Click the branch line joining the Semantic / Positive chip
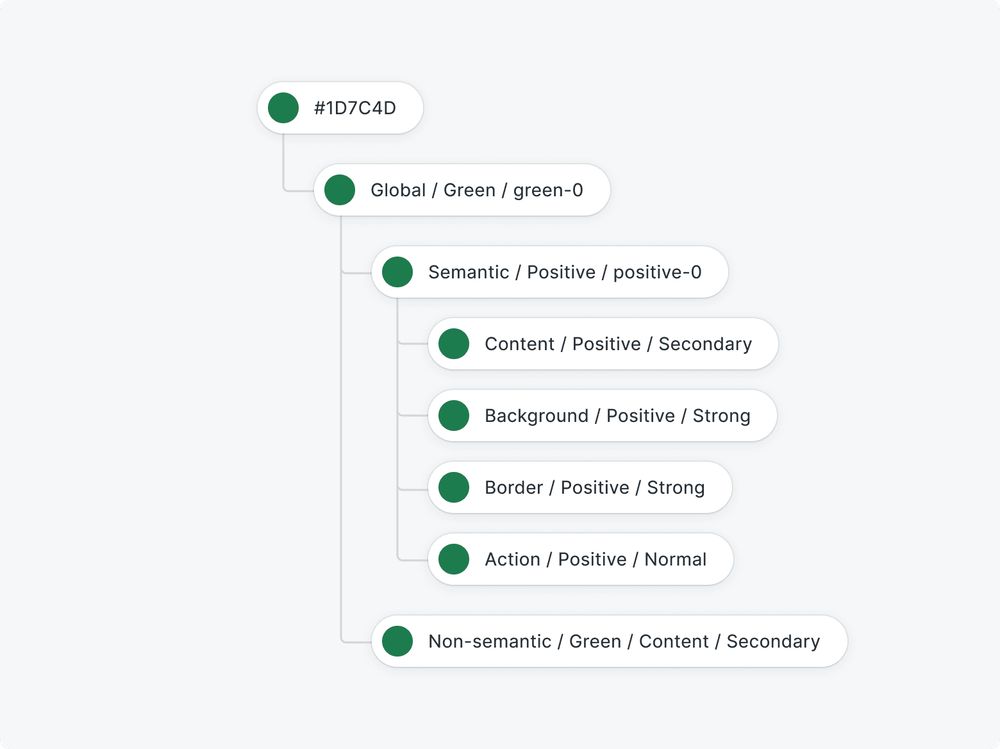The width and height of the screenshot is (1000, 749). click(356, 272)
